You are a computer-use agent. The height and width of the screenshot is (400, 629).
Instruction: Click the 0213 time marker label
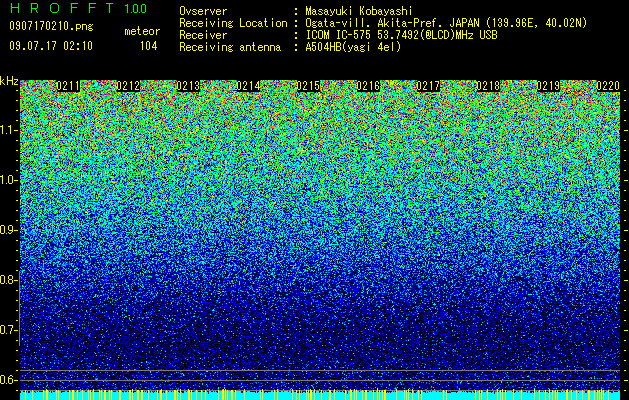(188, 86)
